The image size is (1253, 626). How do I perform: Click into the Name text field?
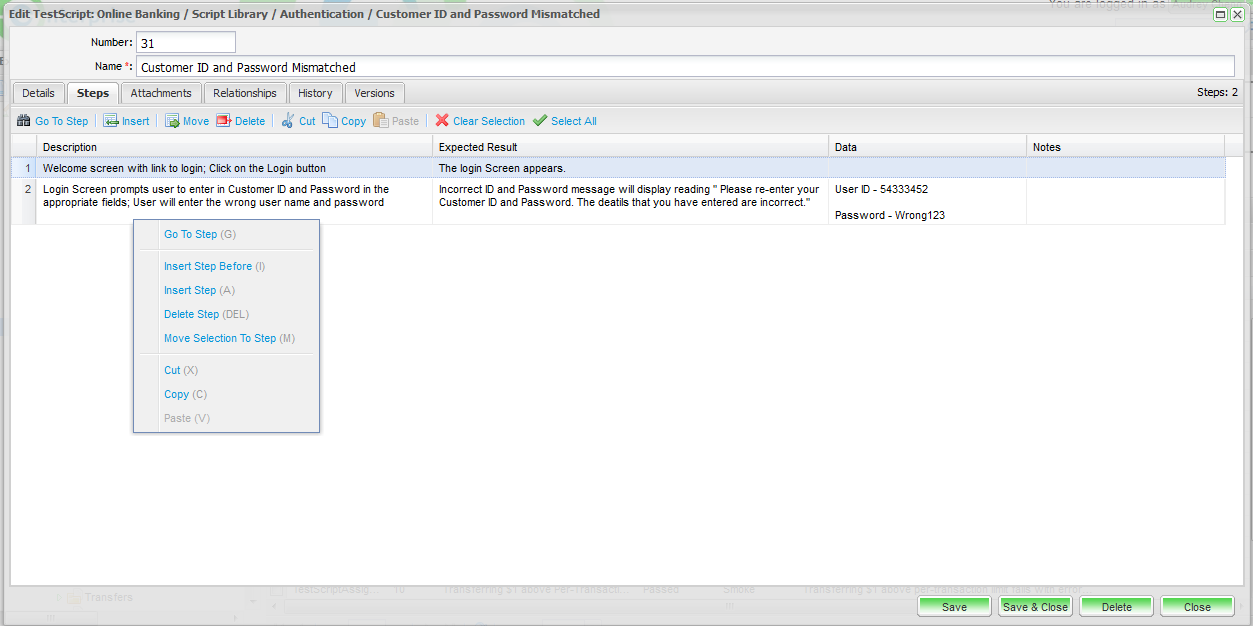684,67
